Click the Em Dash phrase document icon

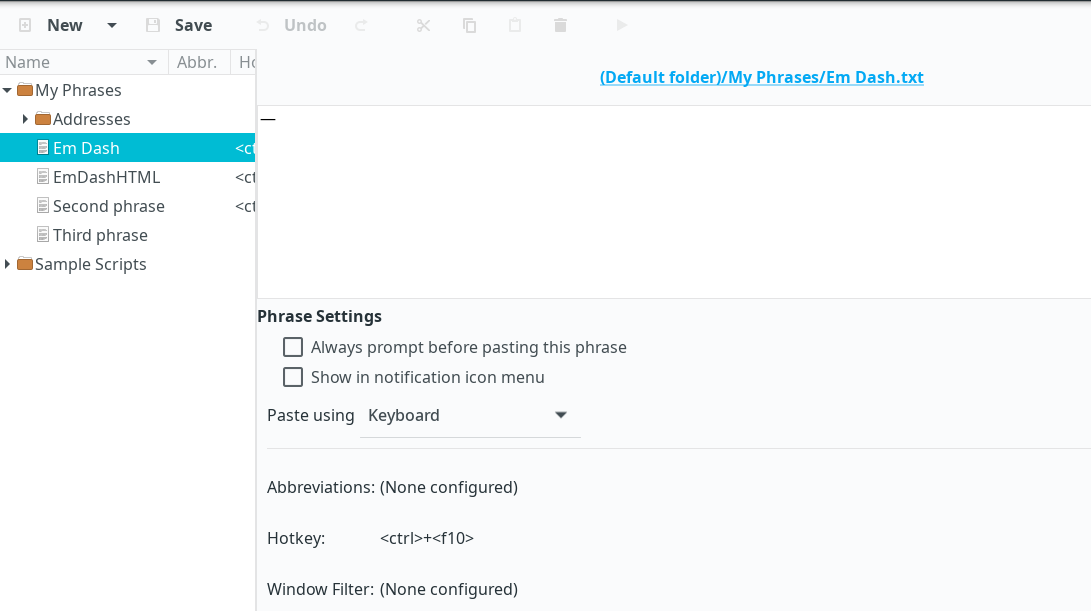point(43,147)
